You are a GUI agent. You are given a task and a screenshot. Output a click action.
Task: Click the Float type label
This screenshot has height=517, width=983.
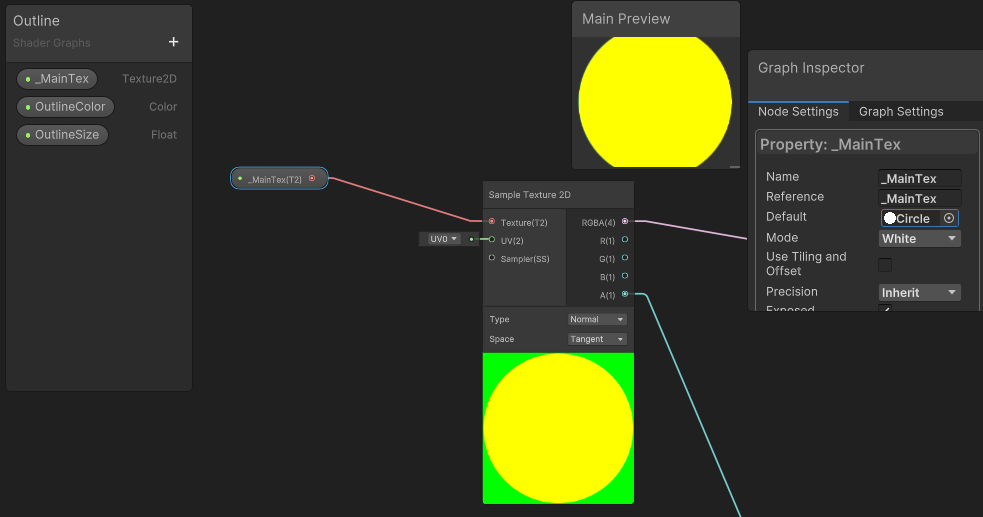(164, 135)
